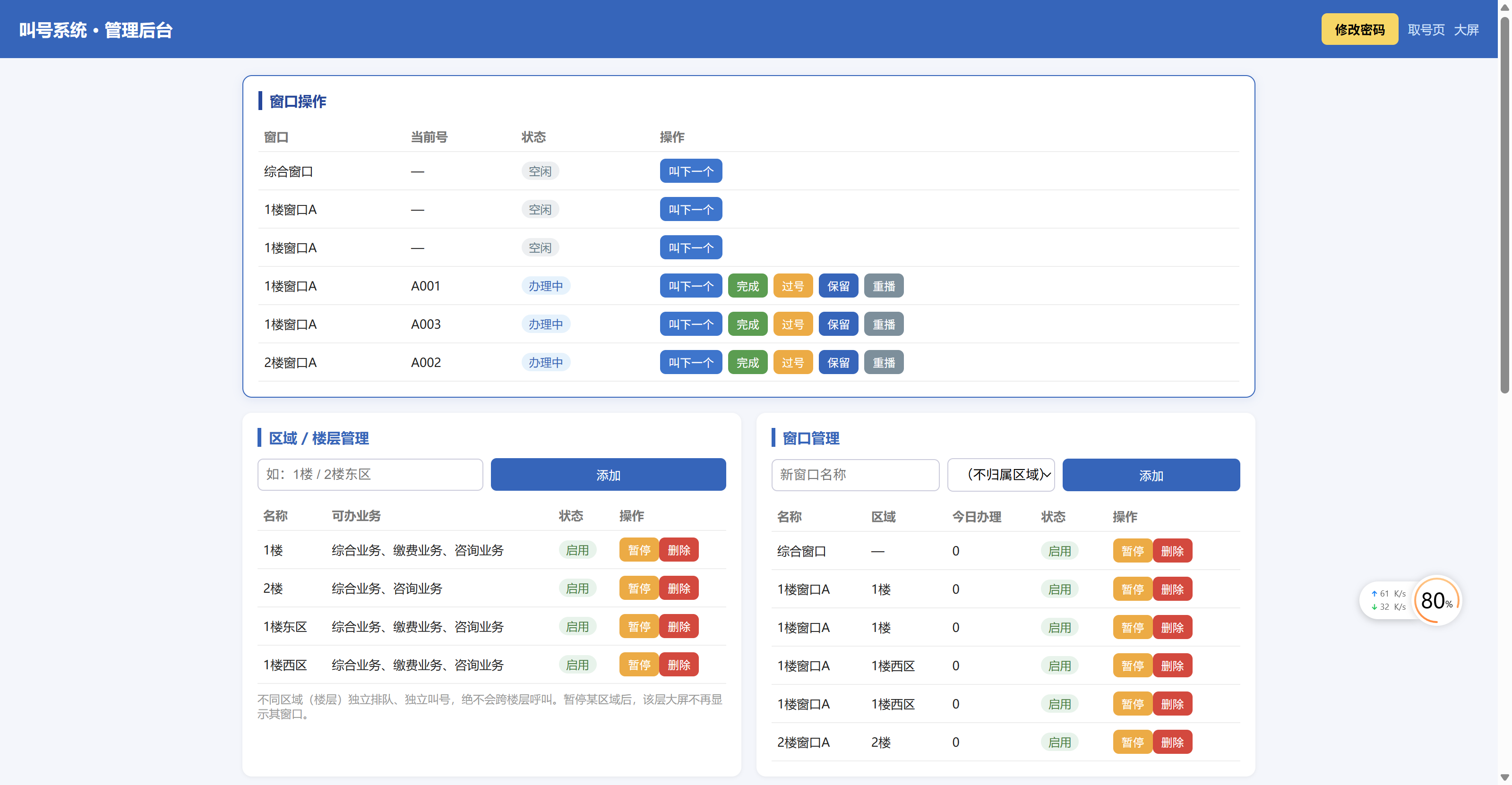Hold ticket A003 using 保留
Screen dimensions: 1512x785
838,324
